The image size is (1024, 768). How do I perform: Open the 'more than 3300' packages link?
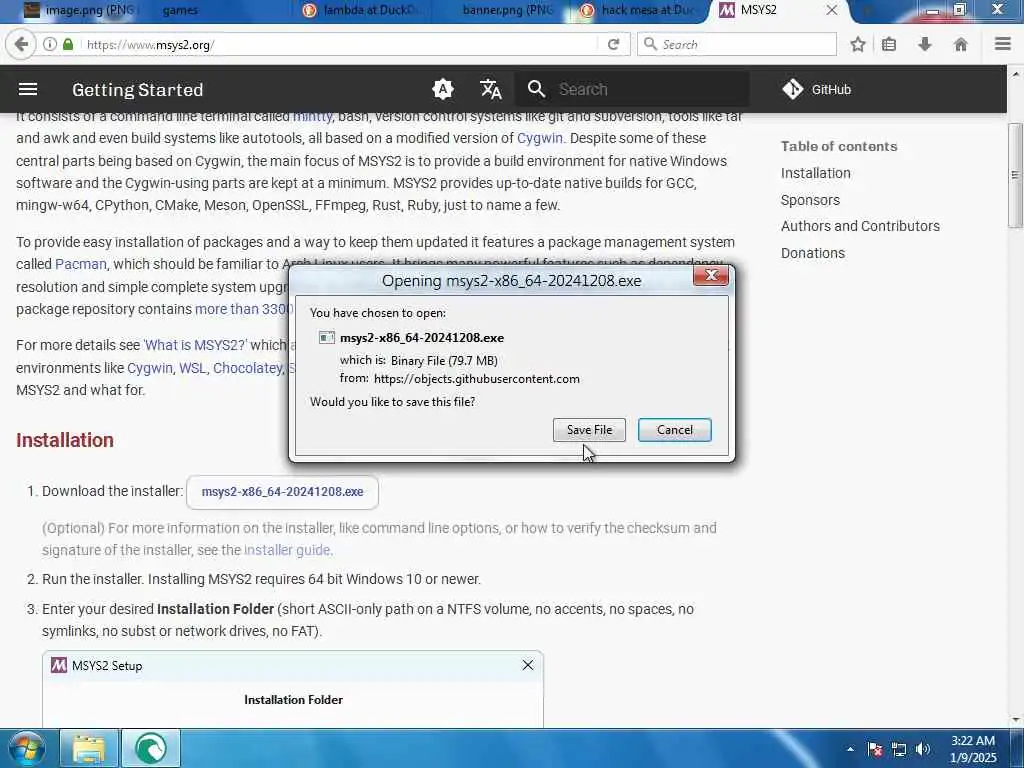click(x=242, y=309)
